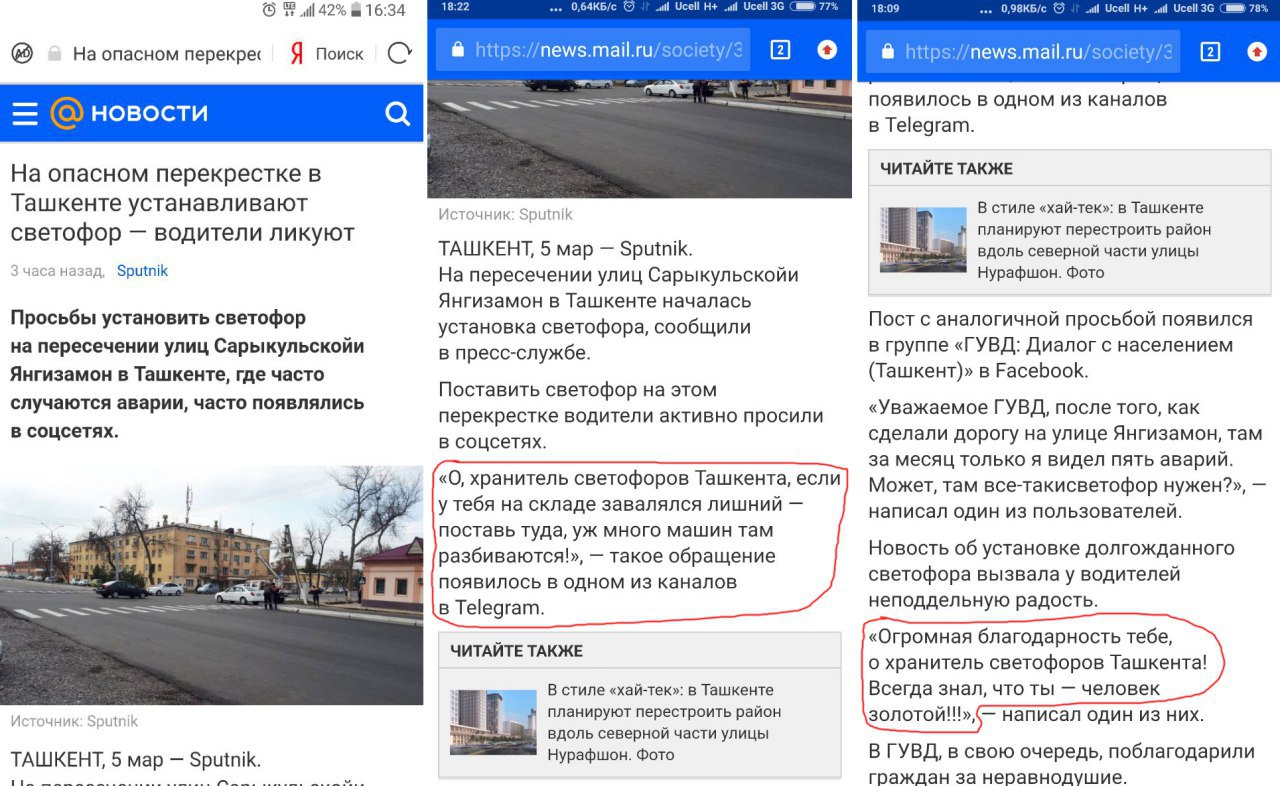Open the tab counter in the right browser
The image size is (1280, 786).
[x=1210, y=51]
